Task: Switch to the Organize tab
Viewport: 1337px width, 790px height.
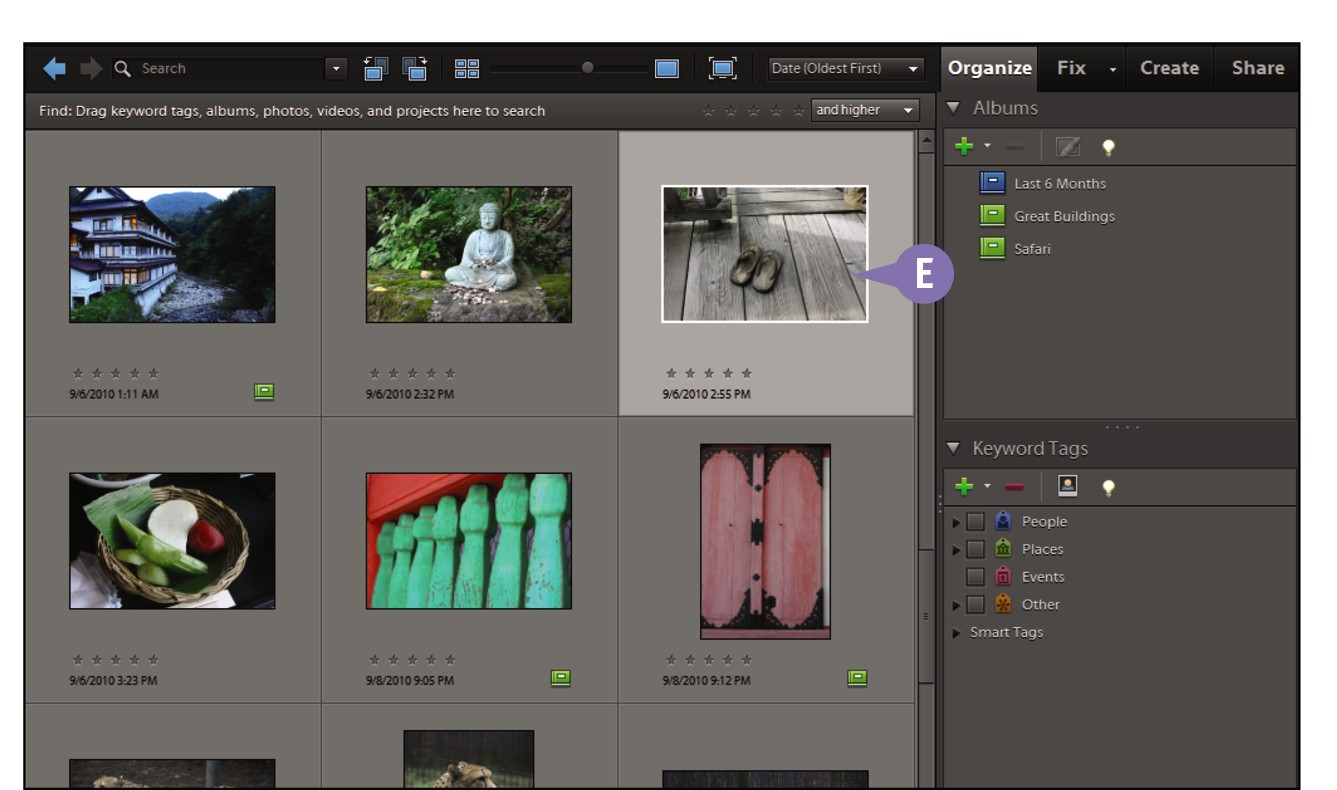Action: 989,68
